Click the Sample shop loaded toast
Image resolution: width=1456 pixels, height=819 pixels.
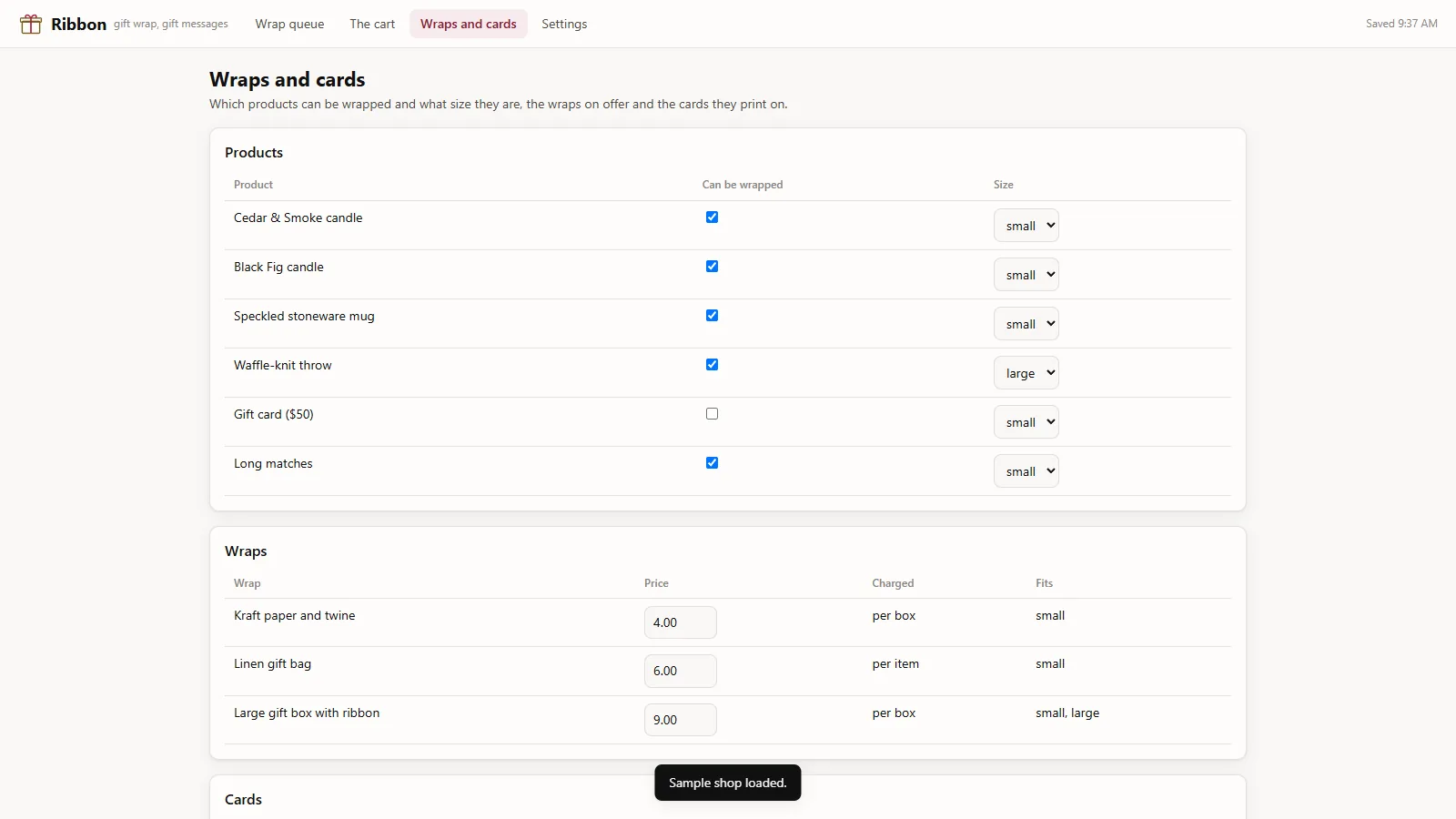(728, 783)
